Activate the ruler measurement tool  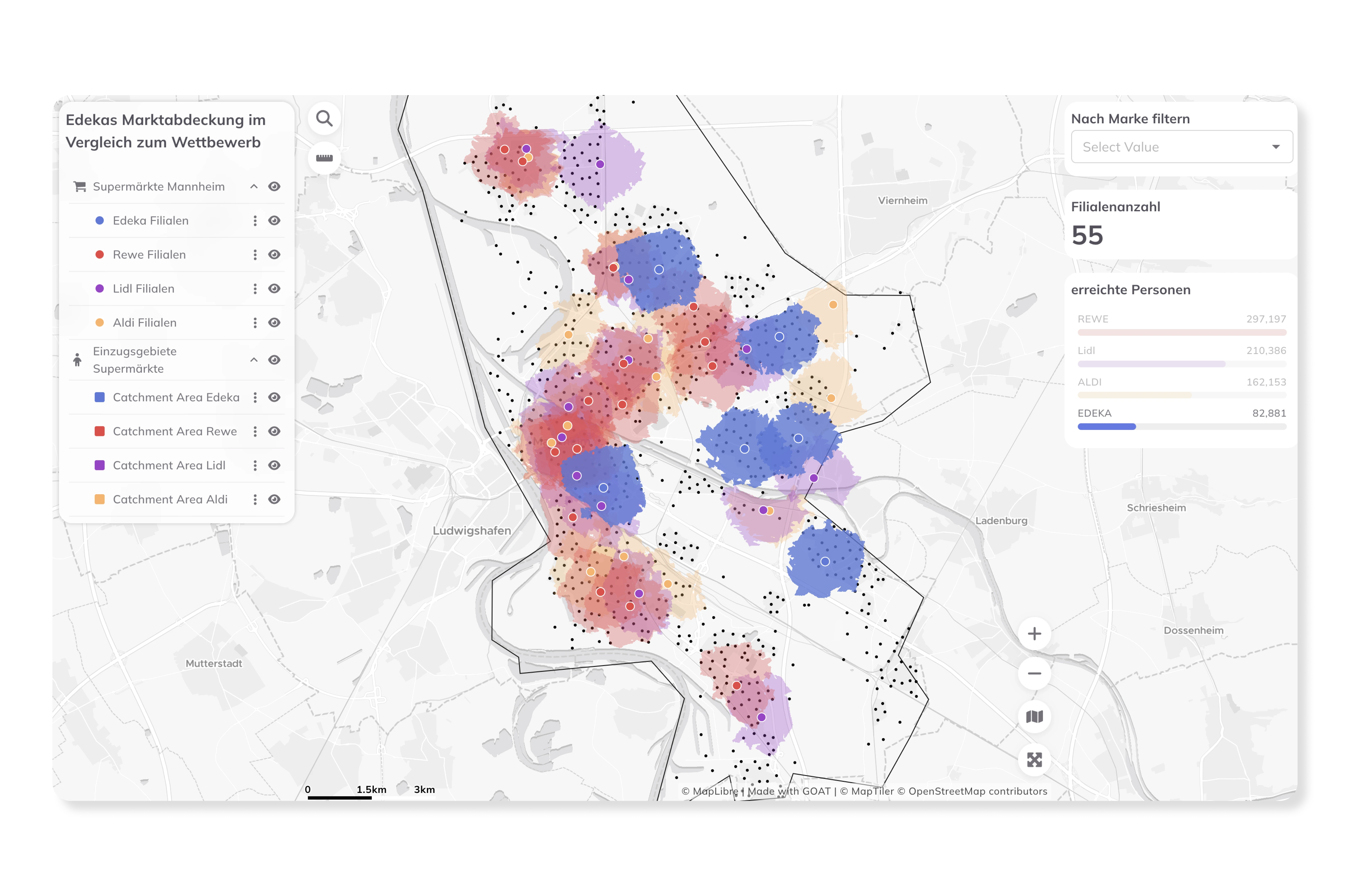click(x=324, y=158)
